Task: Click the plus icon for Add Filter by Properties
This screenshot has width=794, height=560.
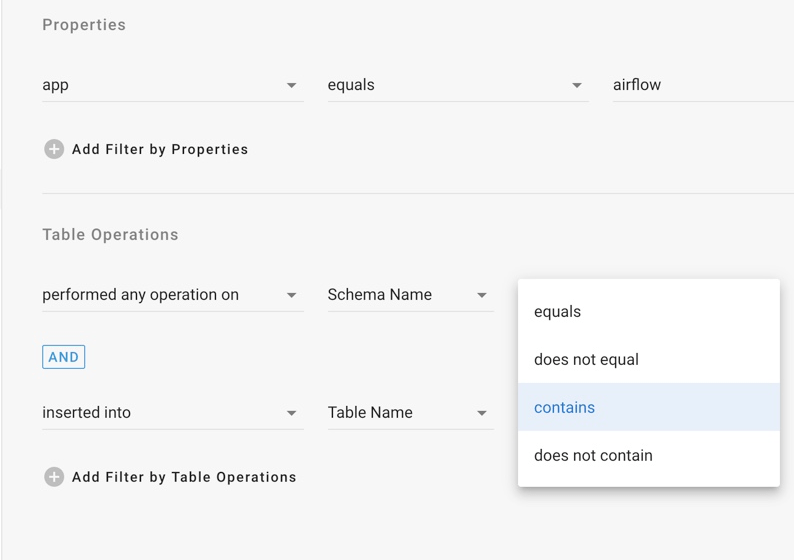Action: (x=54, y=149)
